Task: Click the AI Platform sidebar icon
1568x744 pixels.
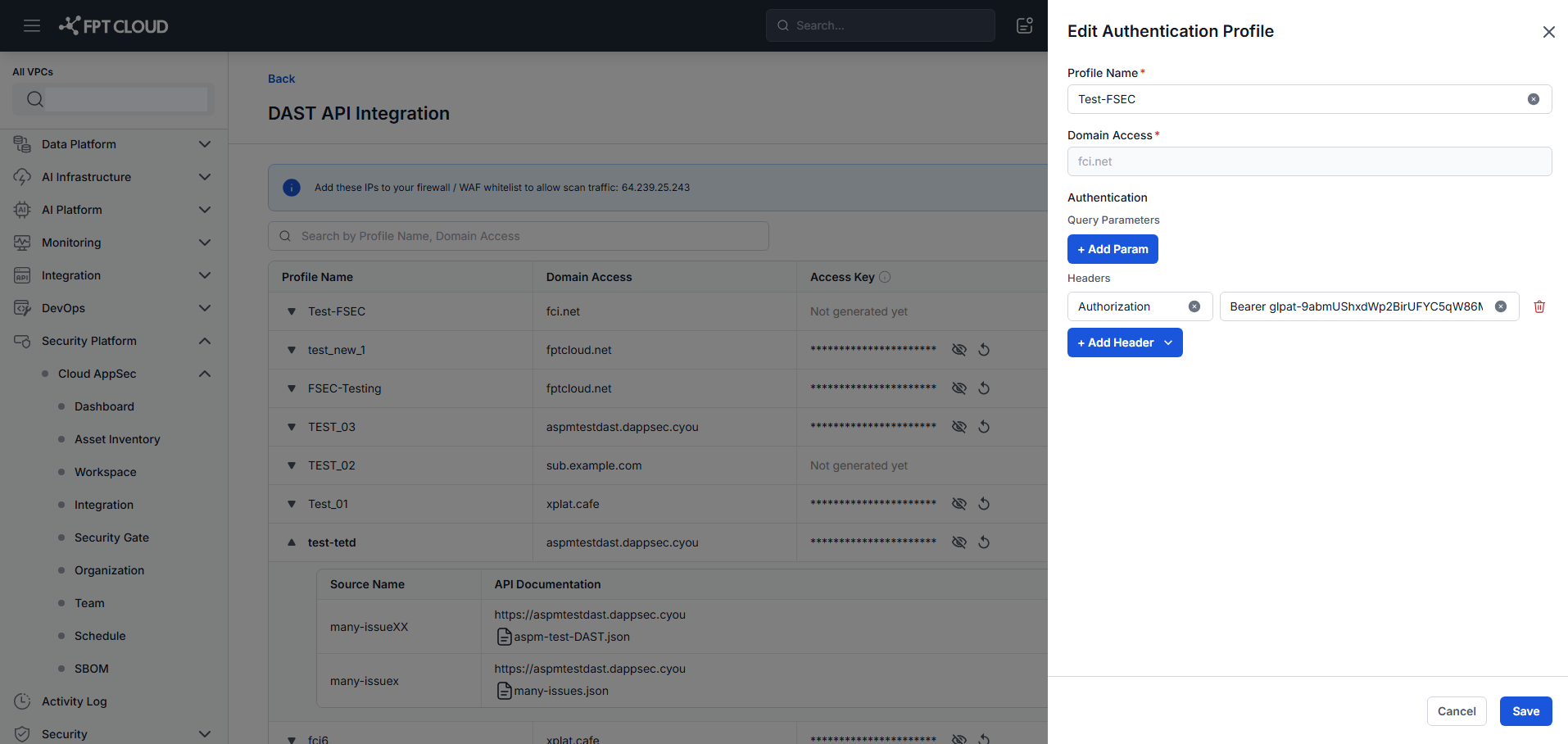Action: [22, 210]
